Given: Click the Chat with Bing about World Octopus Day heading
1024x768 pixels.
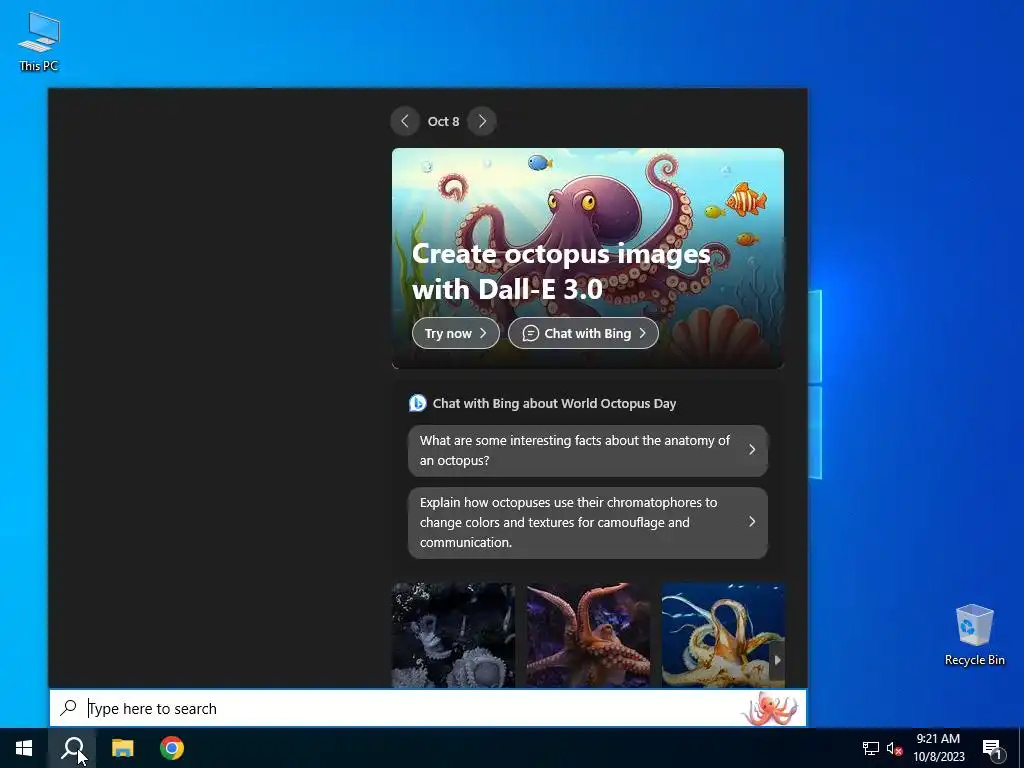Looking at the screenshot, I should pyautogui.click(x=554, y=404).
